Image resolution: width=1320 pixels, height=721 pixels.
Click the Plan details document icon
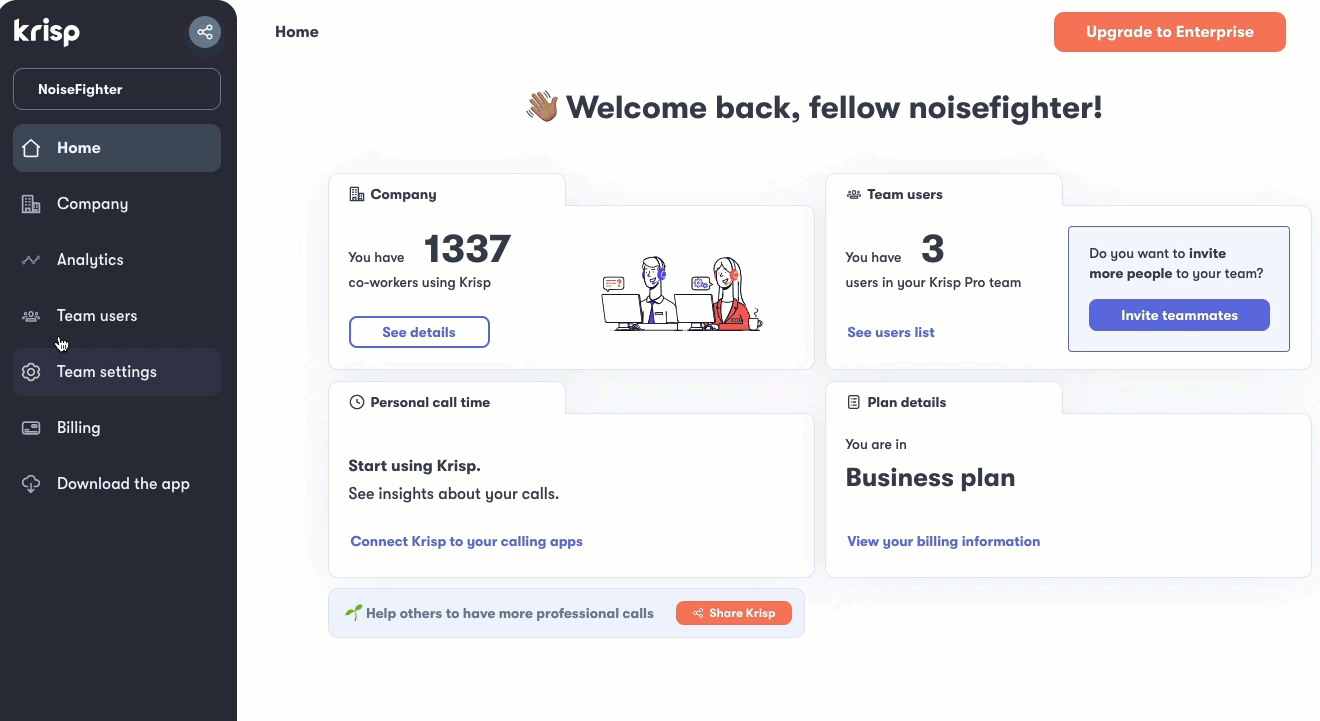[x=854, y=401]
